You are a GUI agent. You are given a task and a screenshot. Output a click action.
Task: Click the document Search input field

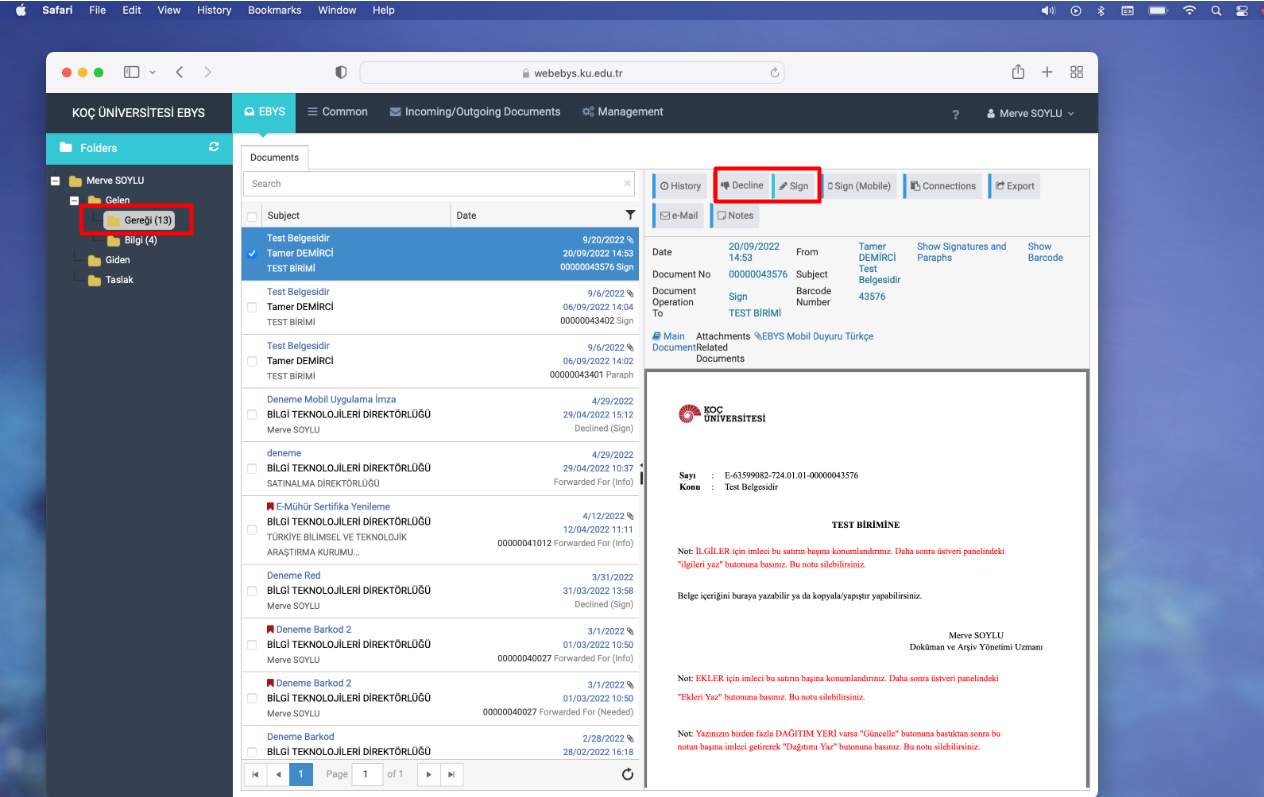tap(435, 184)
